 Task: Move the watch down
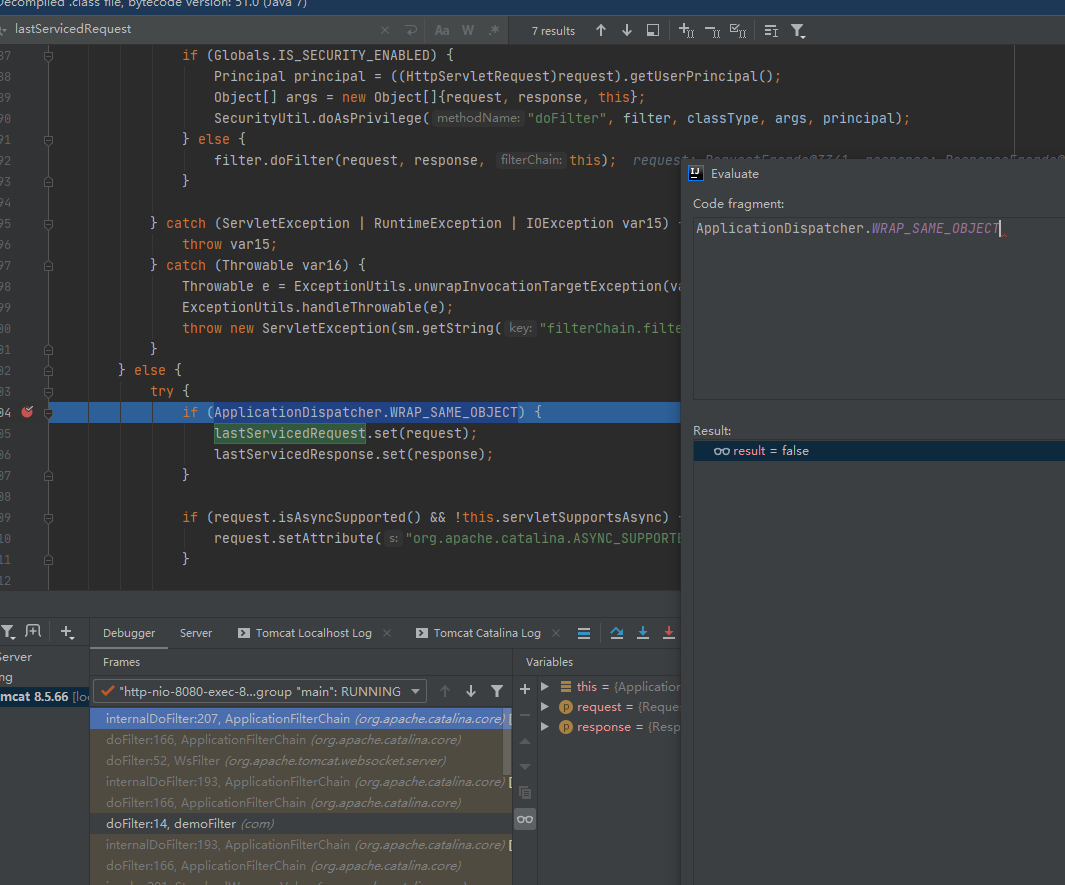pyautogui.click(x=525, y=767)
